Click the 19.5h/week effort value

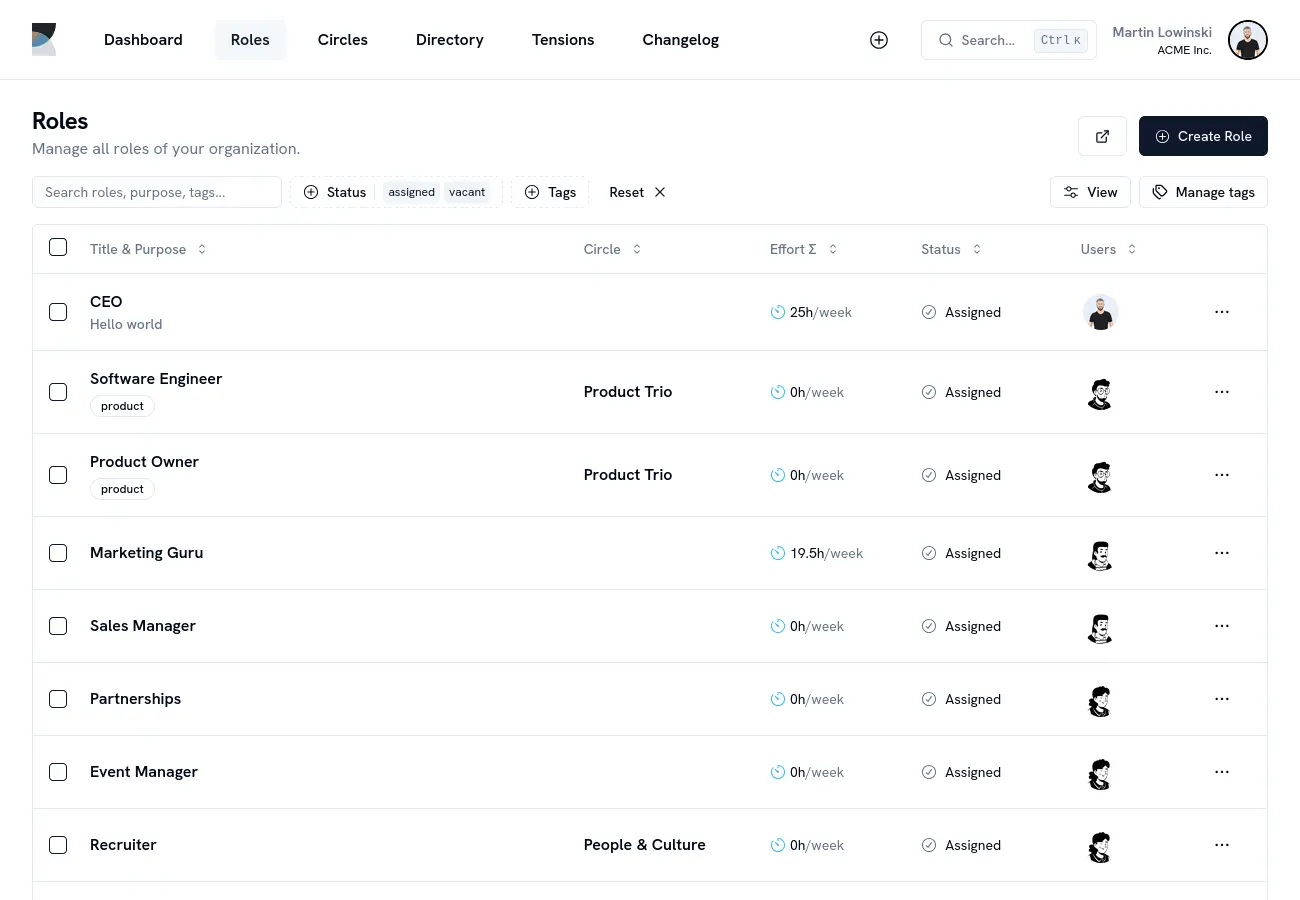click(827, 553)
